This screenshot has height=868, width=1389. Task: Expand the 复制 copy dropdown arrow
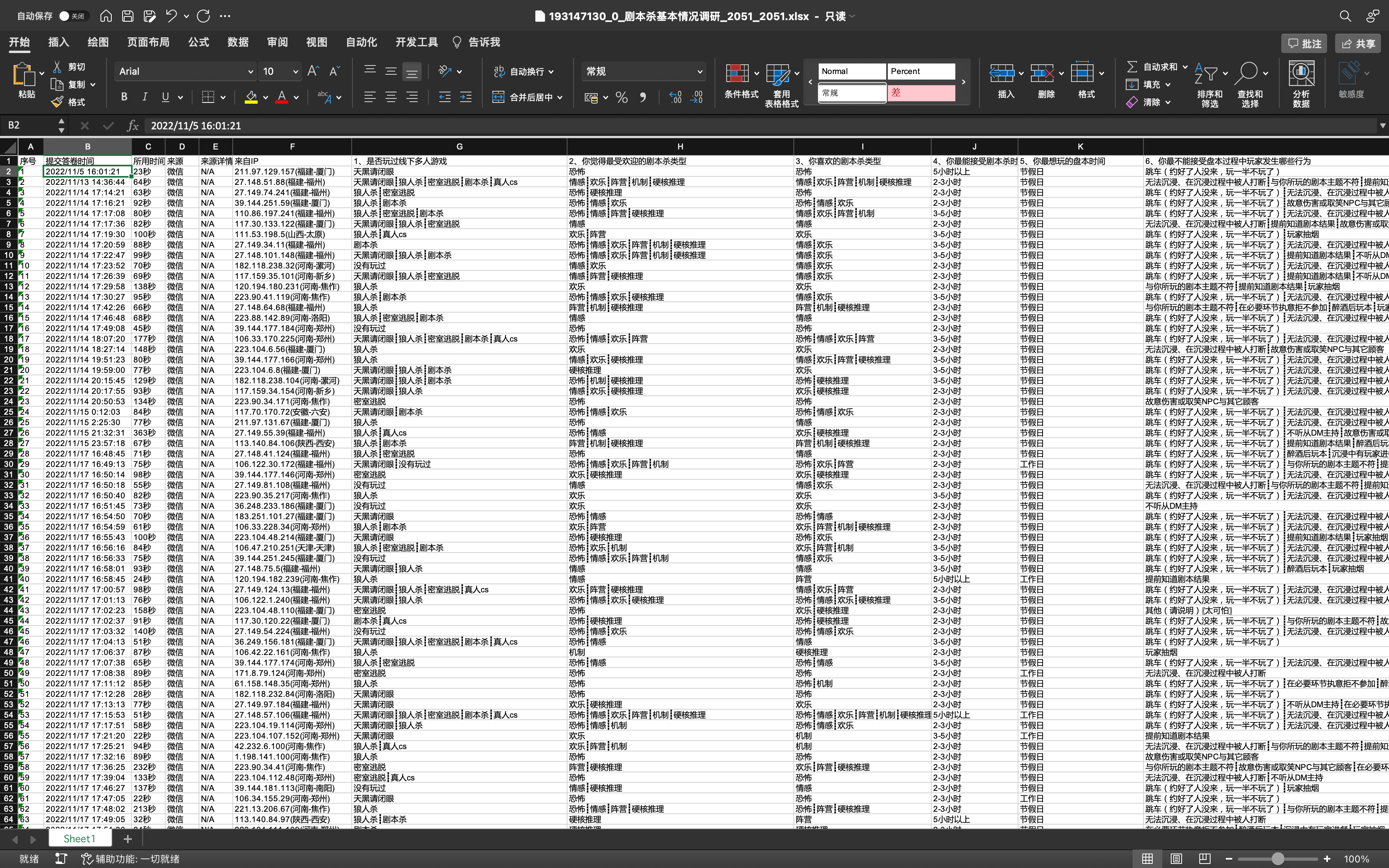(93, 85)
